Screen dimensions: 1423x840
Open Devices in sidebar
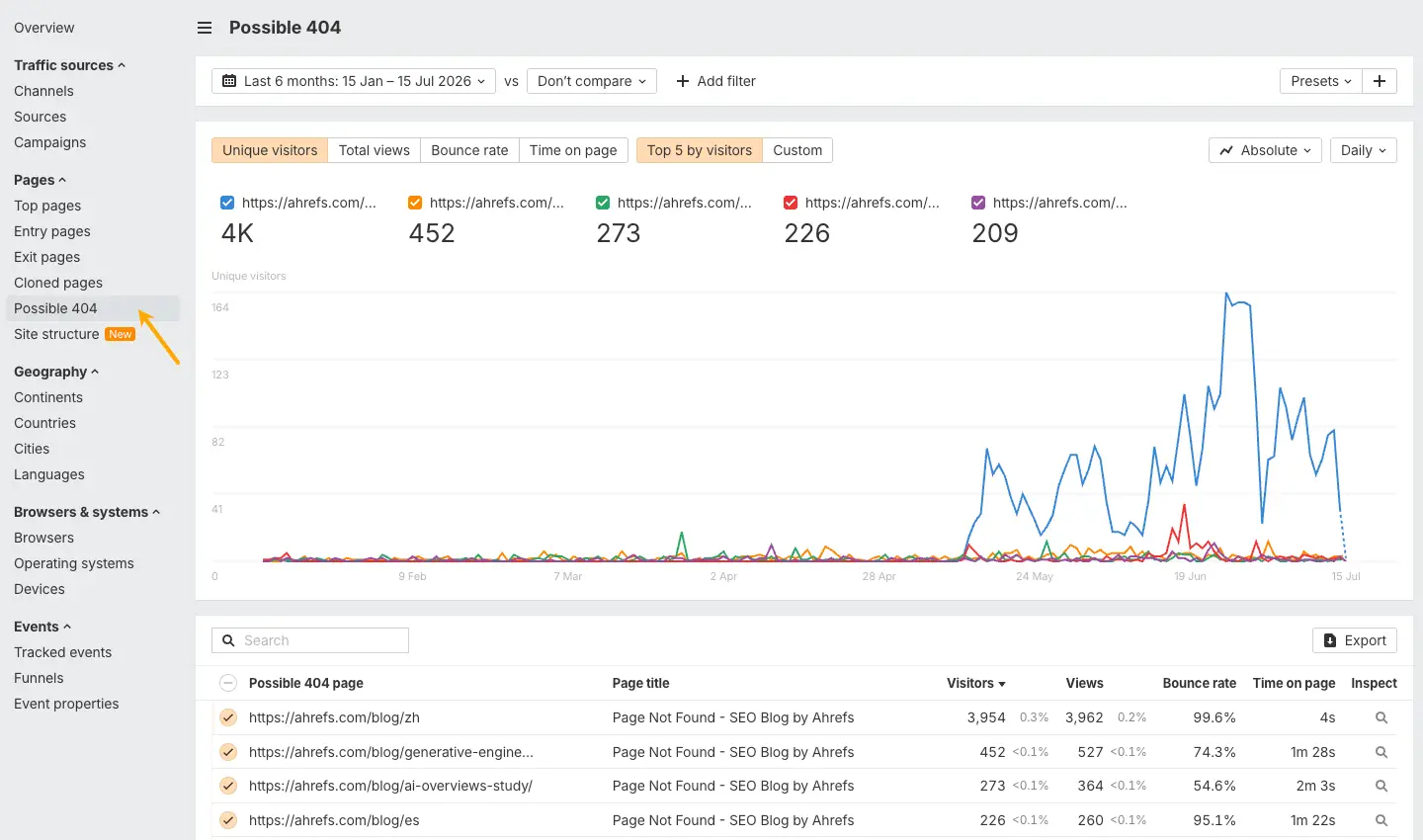(40, 589)
